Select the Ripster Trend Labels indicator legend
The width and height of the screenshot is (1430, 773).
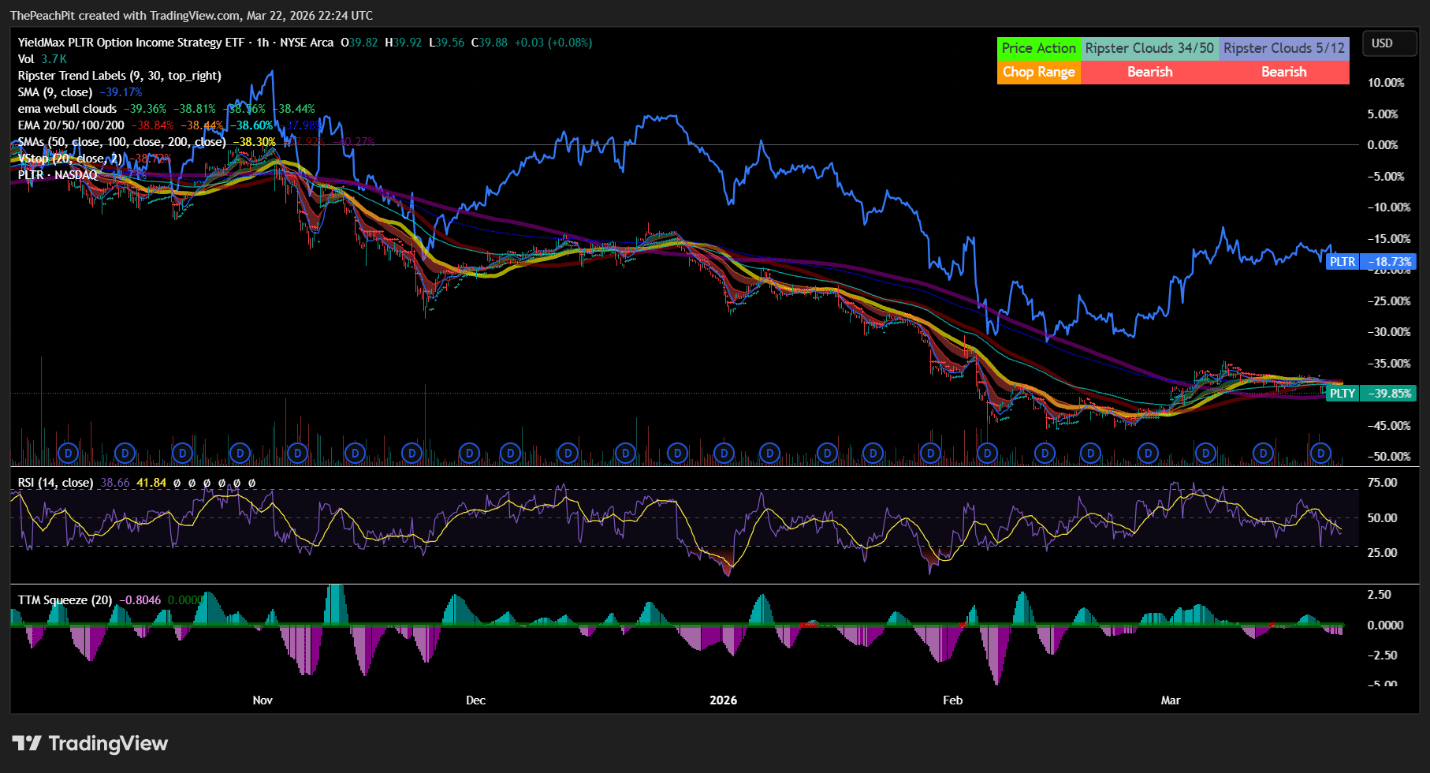(119, 75)
